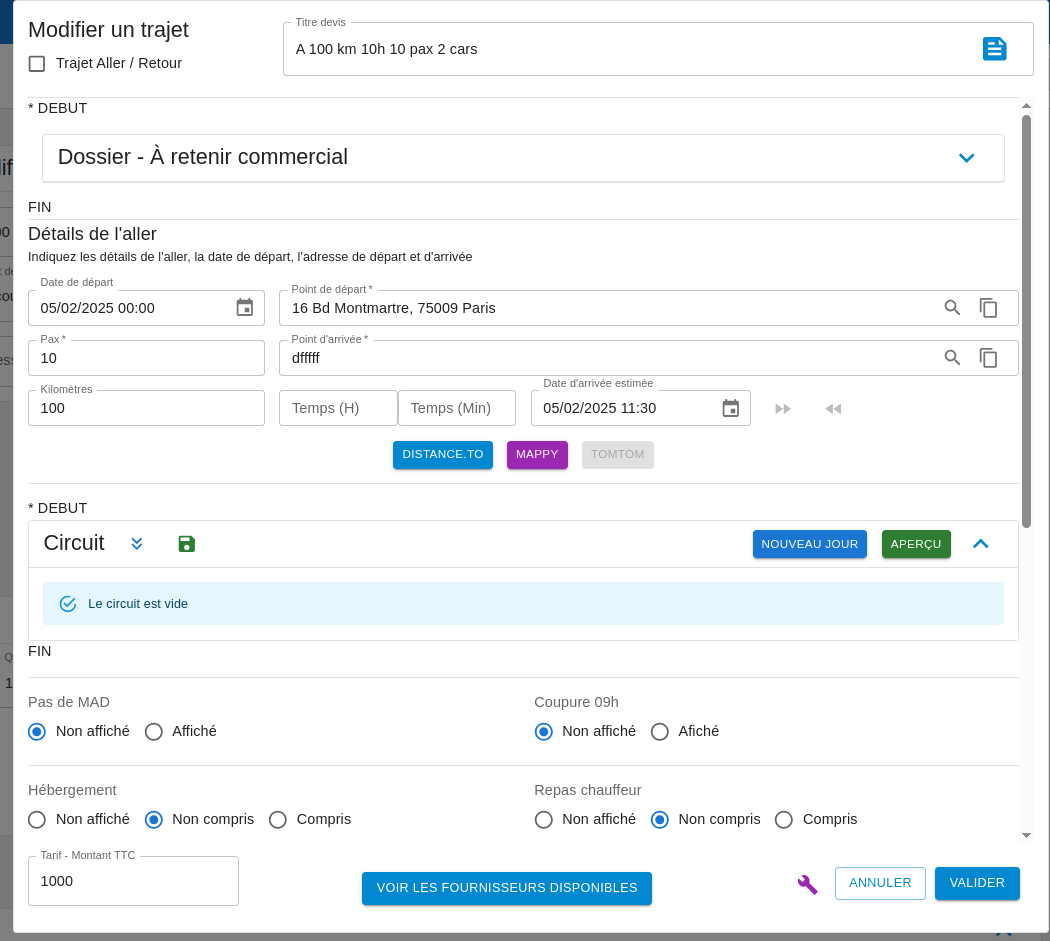
Task: Click the VALIDER button
Action: pyautogui.click(x=976, y=883)
